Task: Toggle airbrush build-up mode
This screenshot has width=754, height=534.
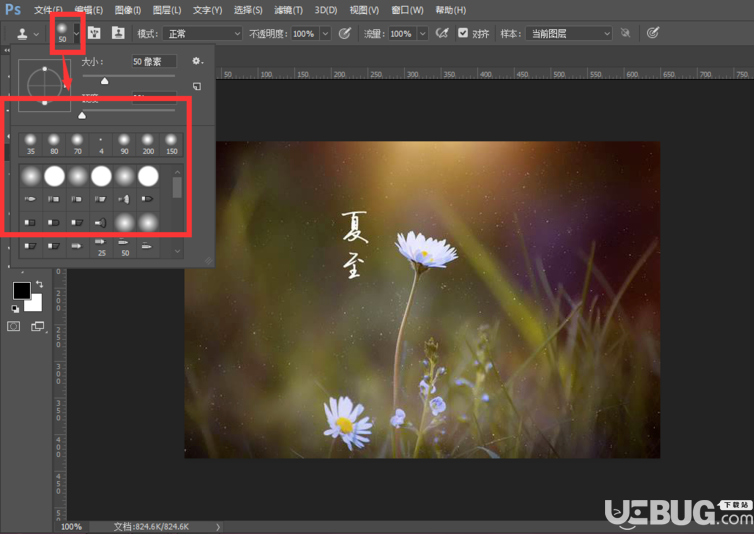Action: click(x=442, y=33)
